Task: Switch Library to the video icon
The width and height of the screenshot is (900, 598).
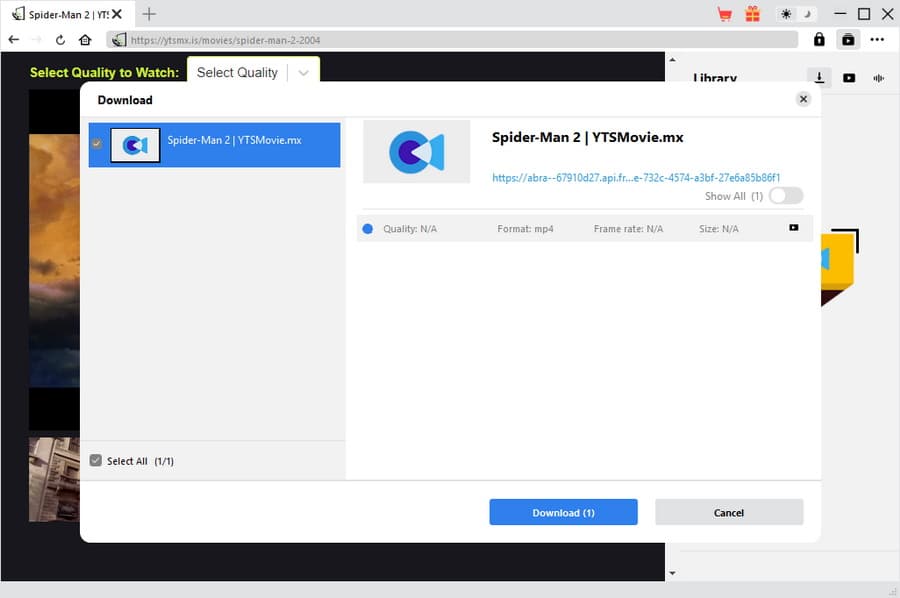Action: click(849, 78)
